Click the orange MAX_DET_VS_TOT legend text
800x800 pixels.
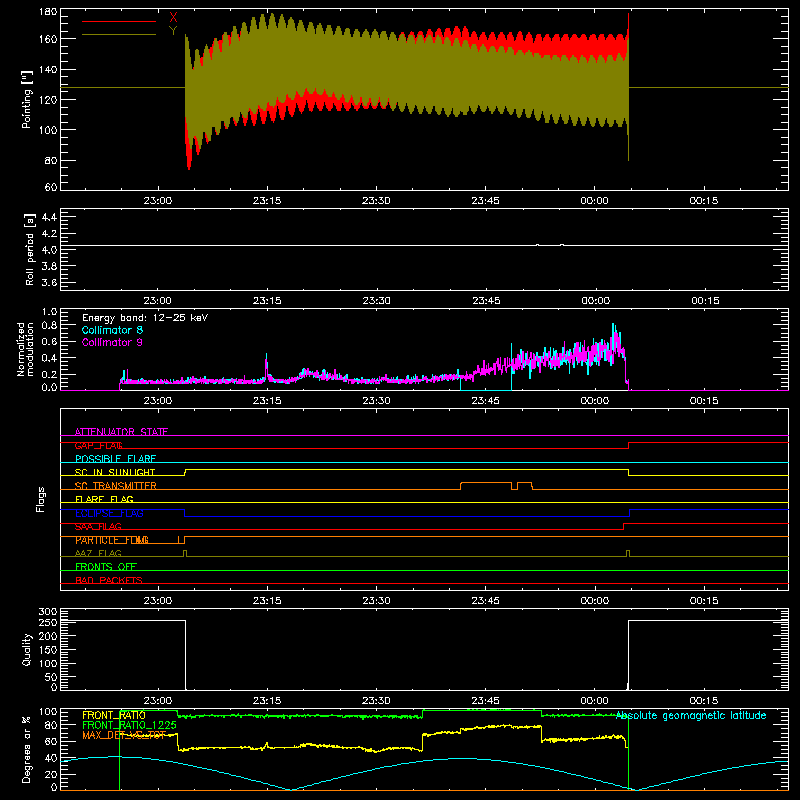point(124,735)
